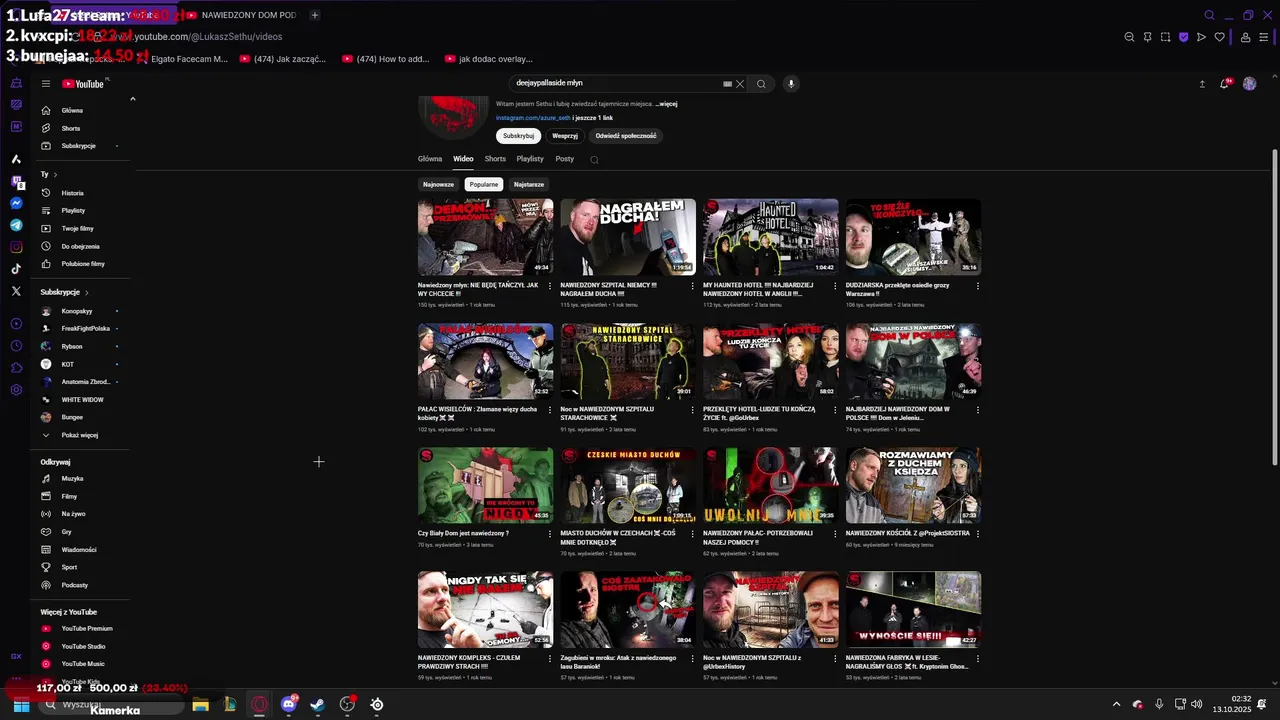Open options menu for NAWIEDZONY KOŚCIÓŁ video
The image size is (1280, 720).
click(x=978, y=534)
